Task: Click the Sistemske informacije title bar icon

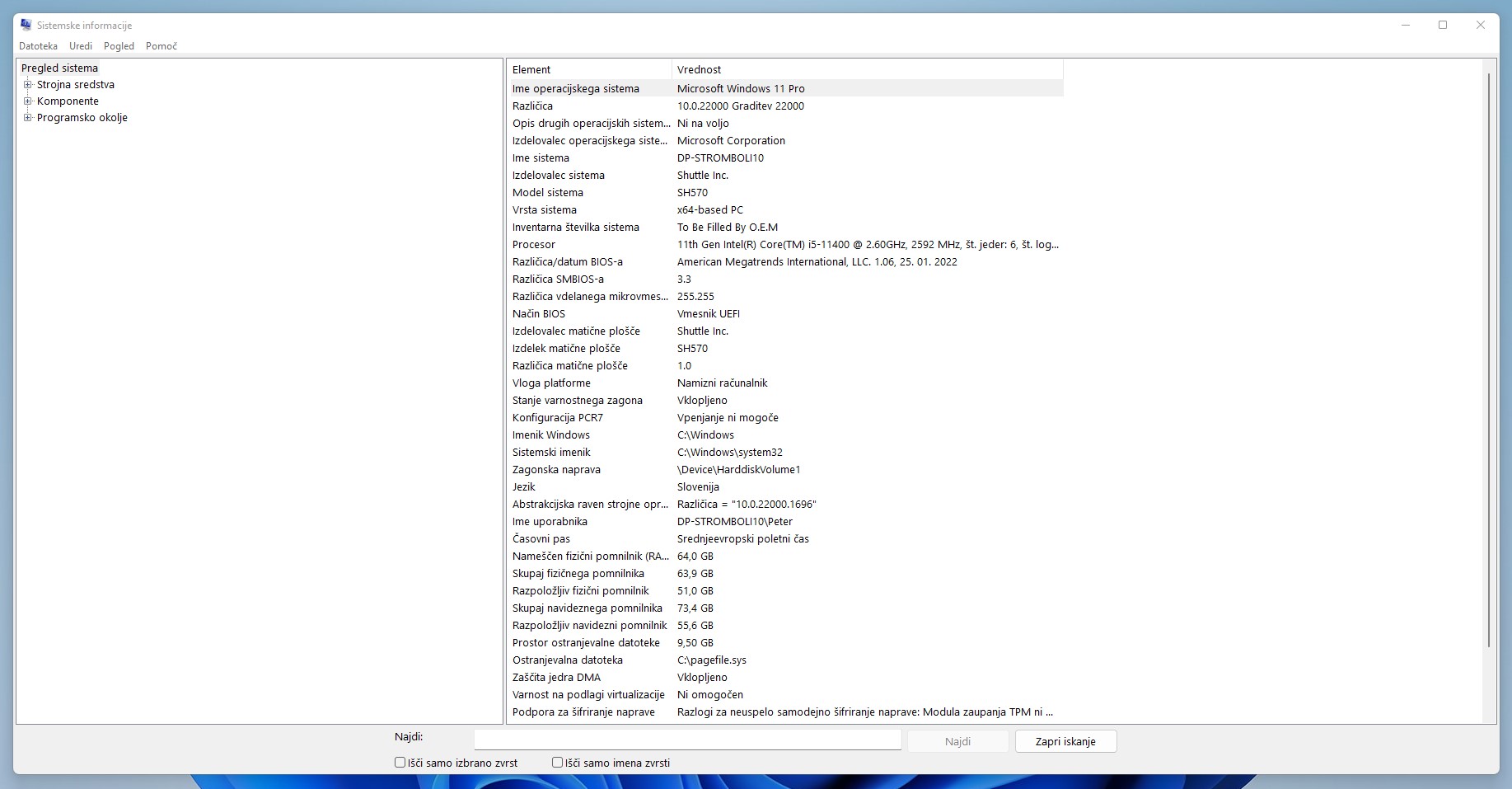Action: 26,25
